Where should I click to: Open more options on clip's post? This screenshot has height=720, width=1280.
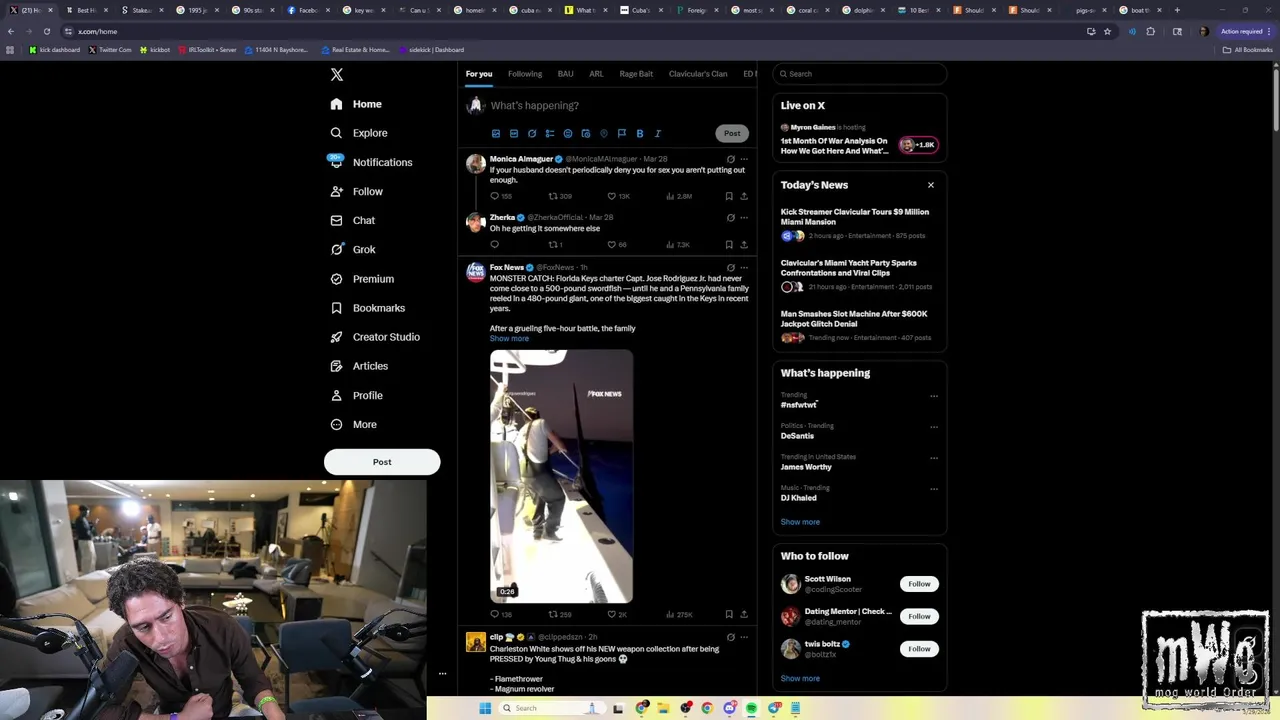coord(744,637)
